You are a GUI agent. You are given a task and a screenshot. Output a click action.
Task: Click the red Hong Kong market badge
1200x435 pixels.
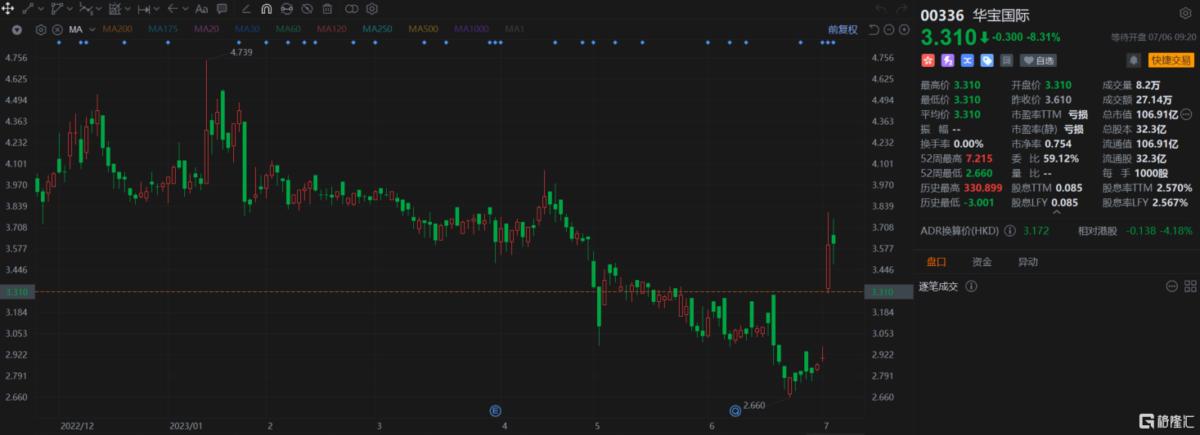[928, 60]
